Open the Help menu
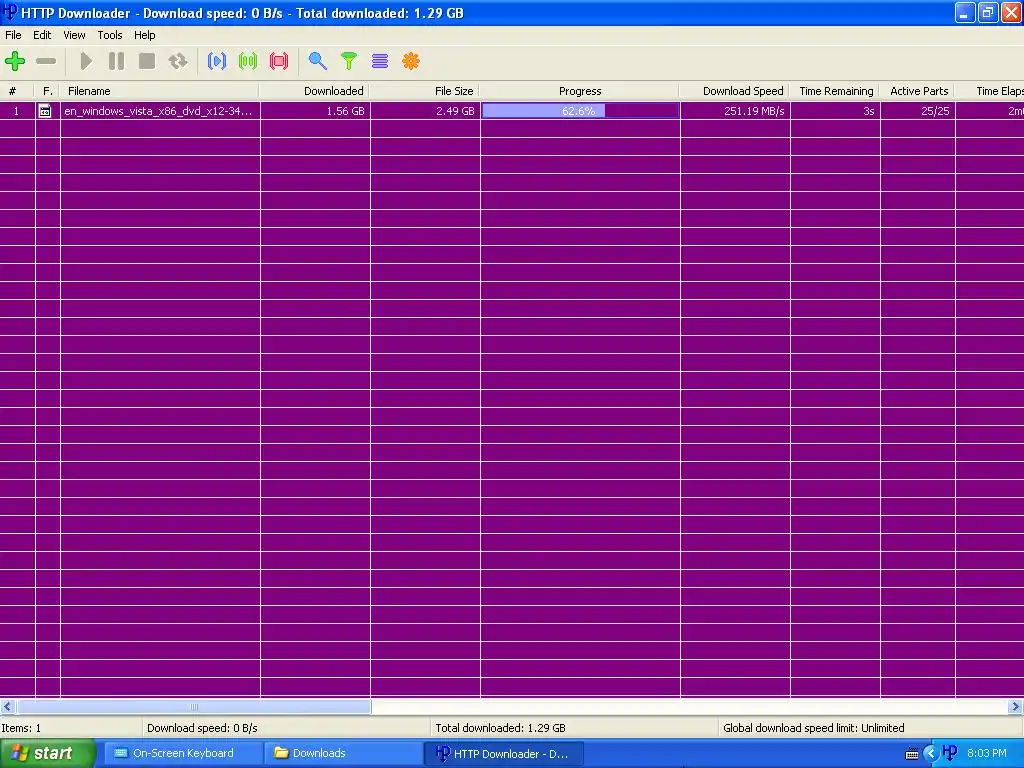This screenshot has width=1024, height=768. pyautogui.click(x=144, y=35)
